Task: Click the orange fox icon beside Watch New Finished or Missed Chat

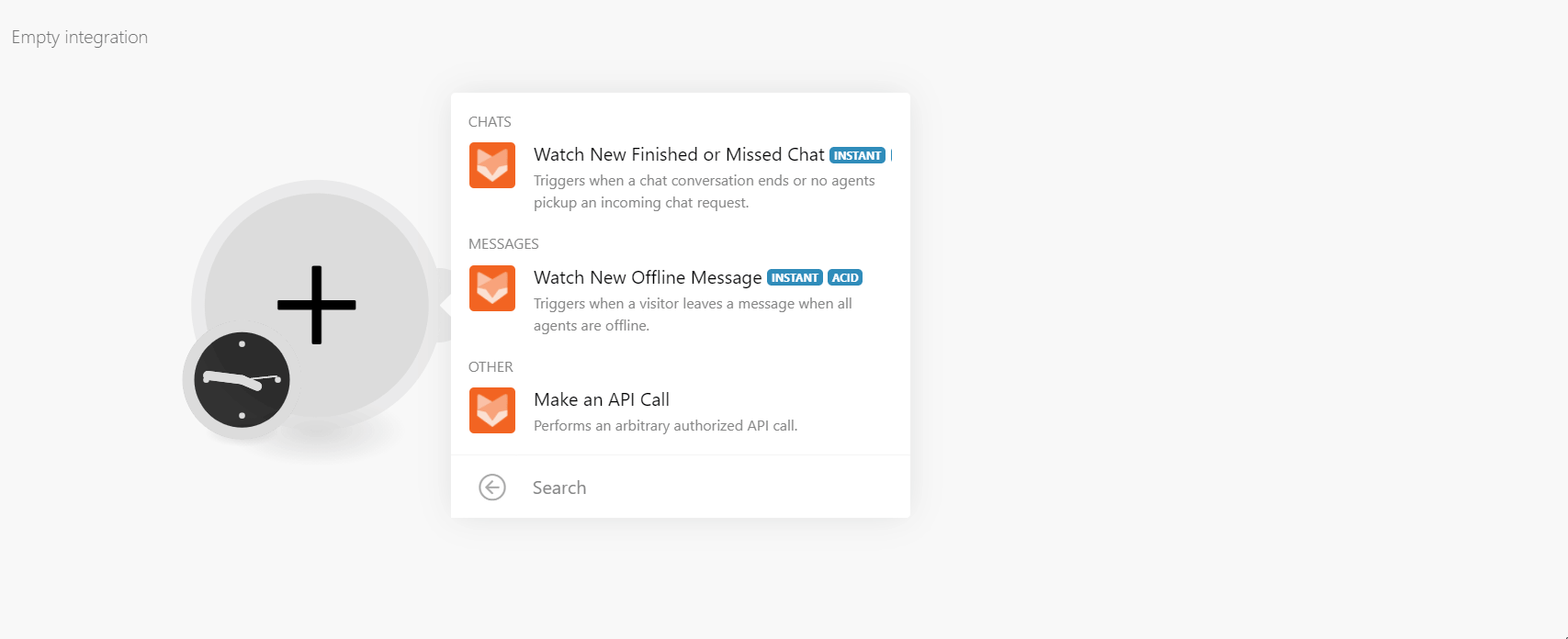Action: [x=492, y=165]
